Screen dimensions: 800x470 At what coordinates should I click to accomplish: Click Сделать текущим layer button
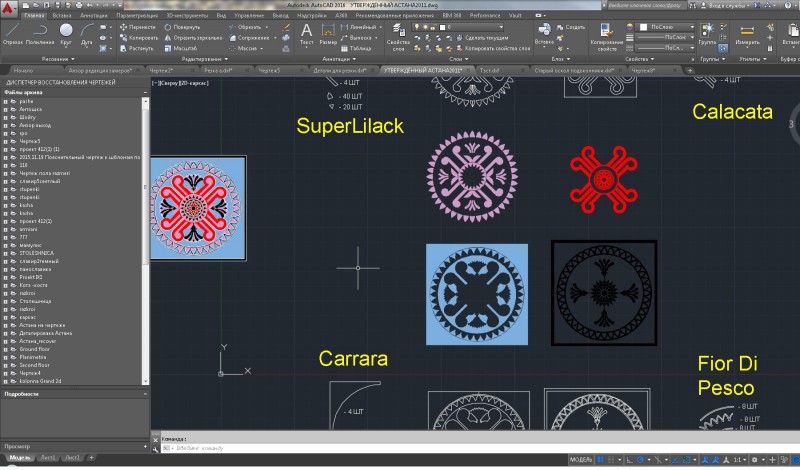pyautogui.click(x=482, y=38)
